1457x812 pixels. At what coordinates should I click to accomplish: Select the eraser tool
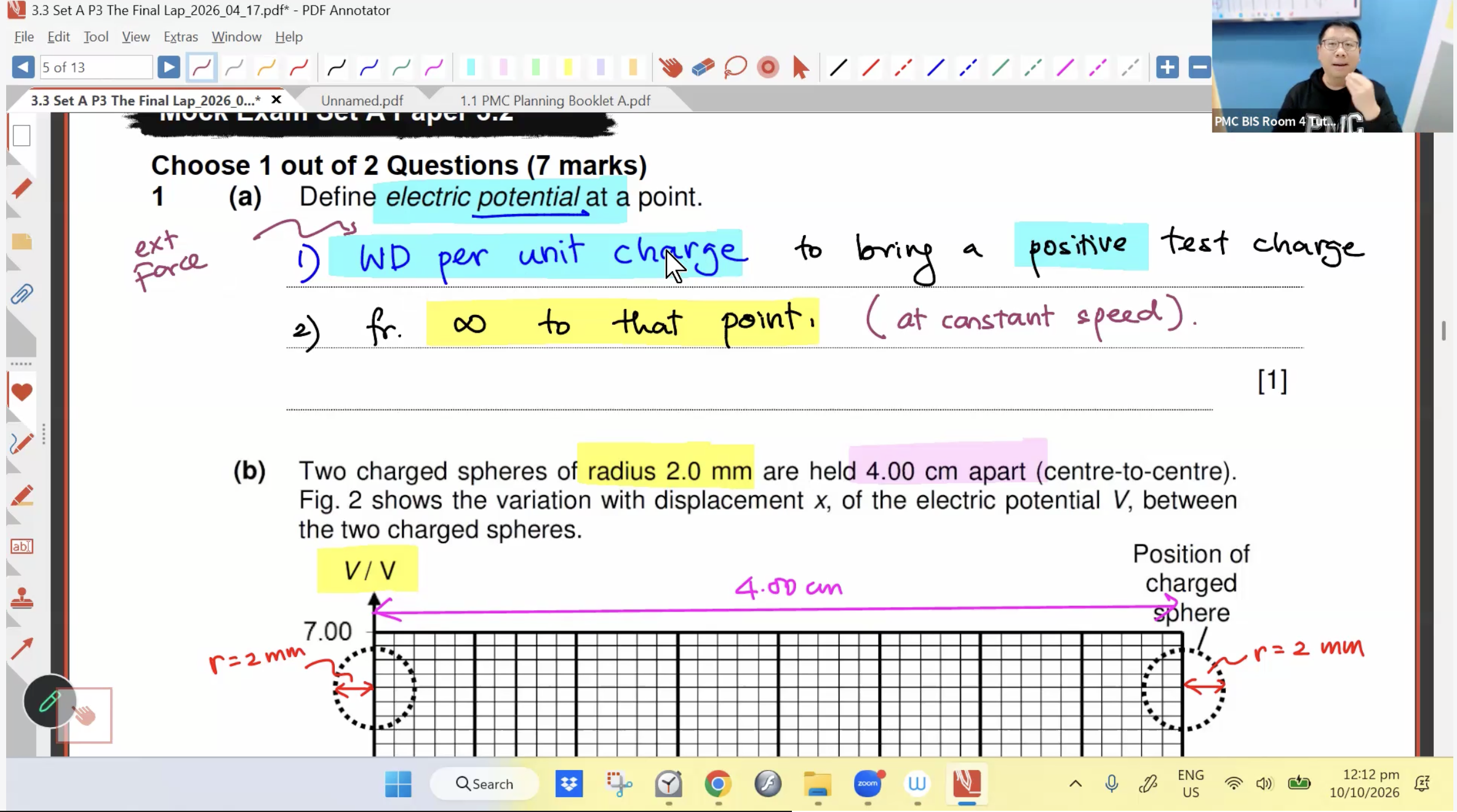click(703, 67)
